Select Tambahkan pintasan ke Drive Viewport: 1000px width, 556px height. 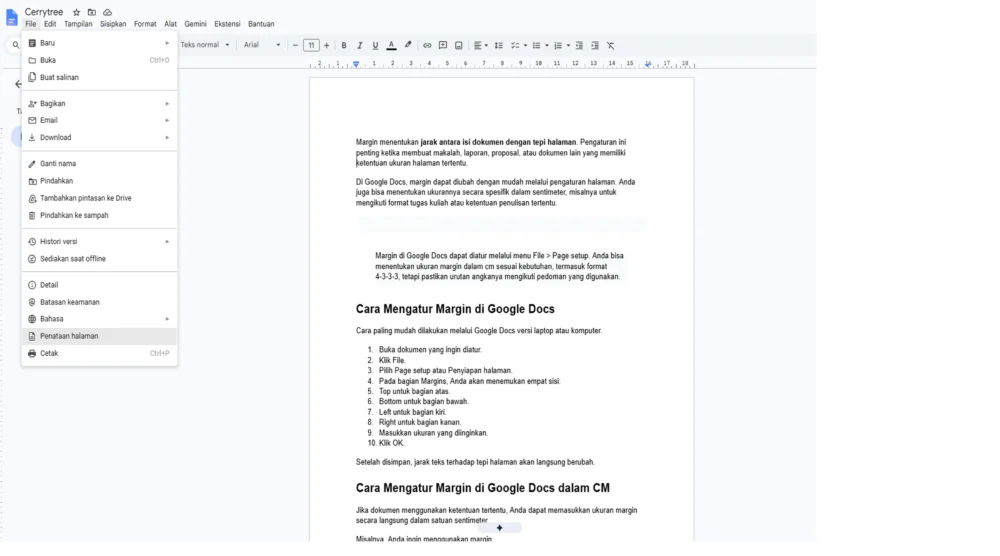point(99,198)
